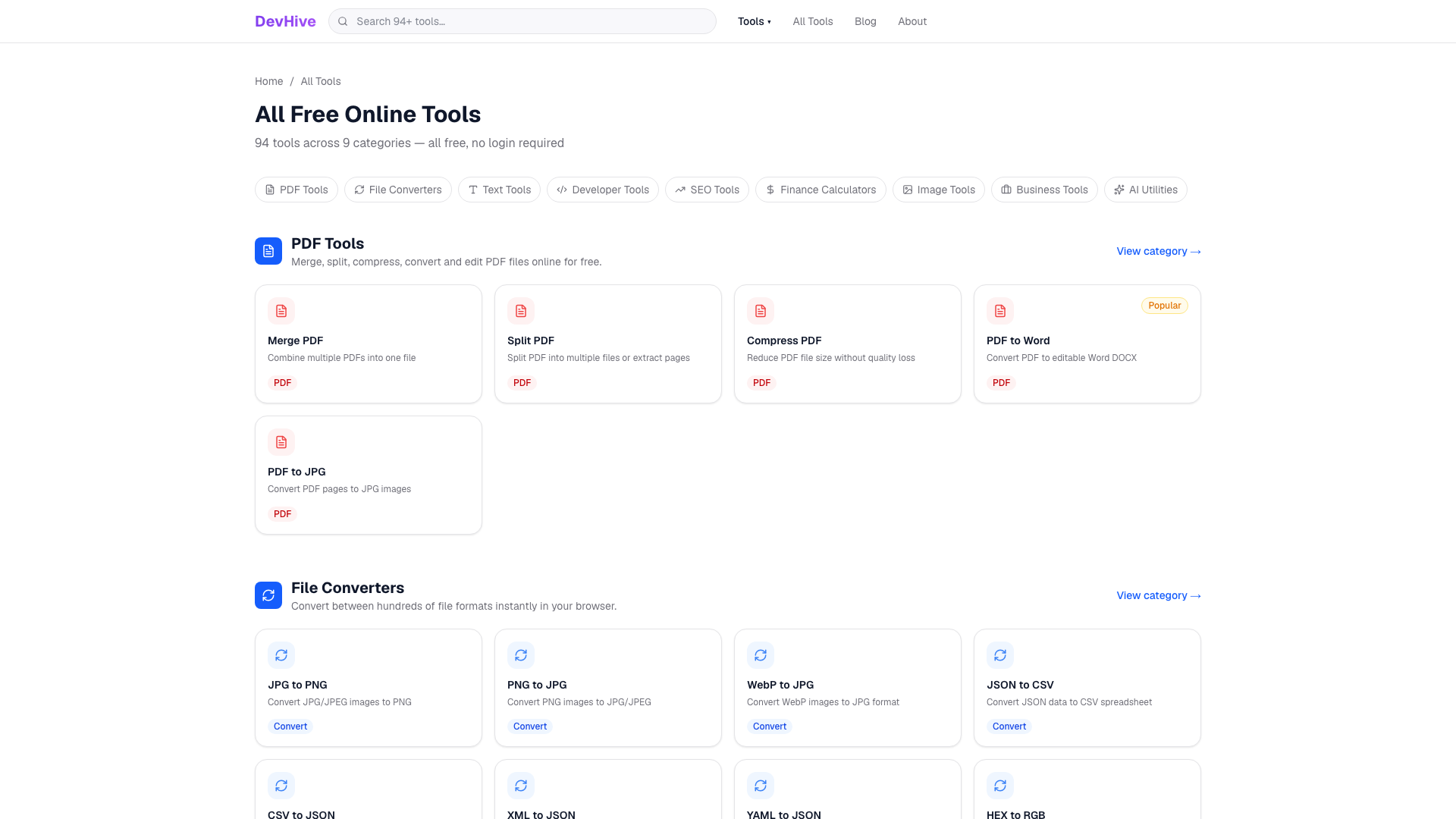Click the search tools input field
The height and width of the screenshot is (819, 1456).
[522, 21]
